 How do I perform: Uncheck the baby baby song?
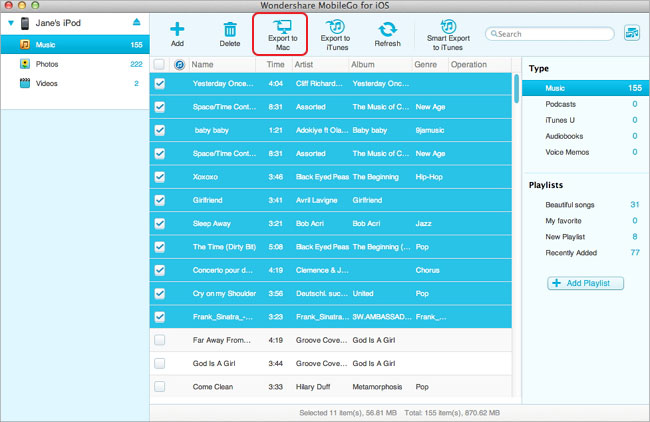tap(160, 130)
